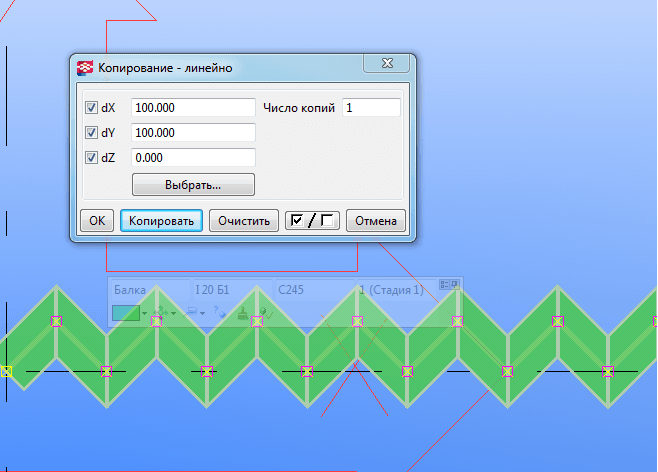Toggle the dY checkbox
Screen dimensions: 658x472
click(91, 133)
